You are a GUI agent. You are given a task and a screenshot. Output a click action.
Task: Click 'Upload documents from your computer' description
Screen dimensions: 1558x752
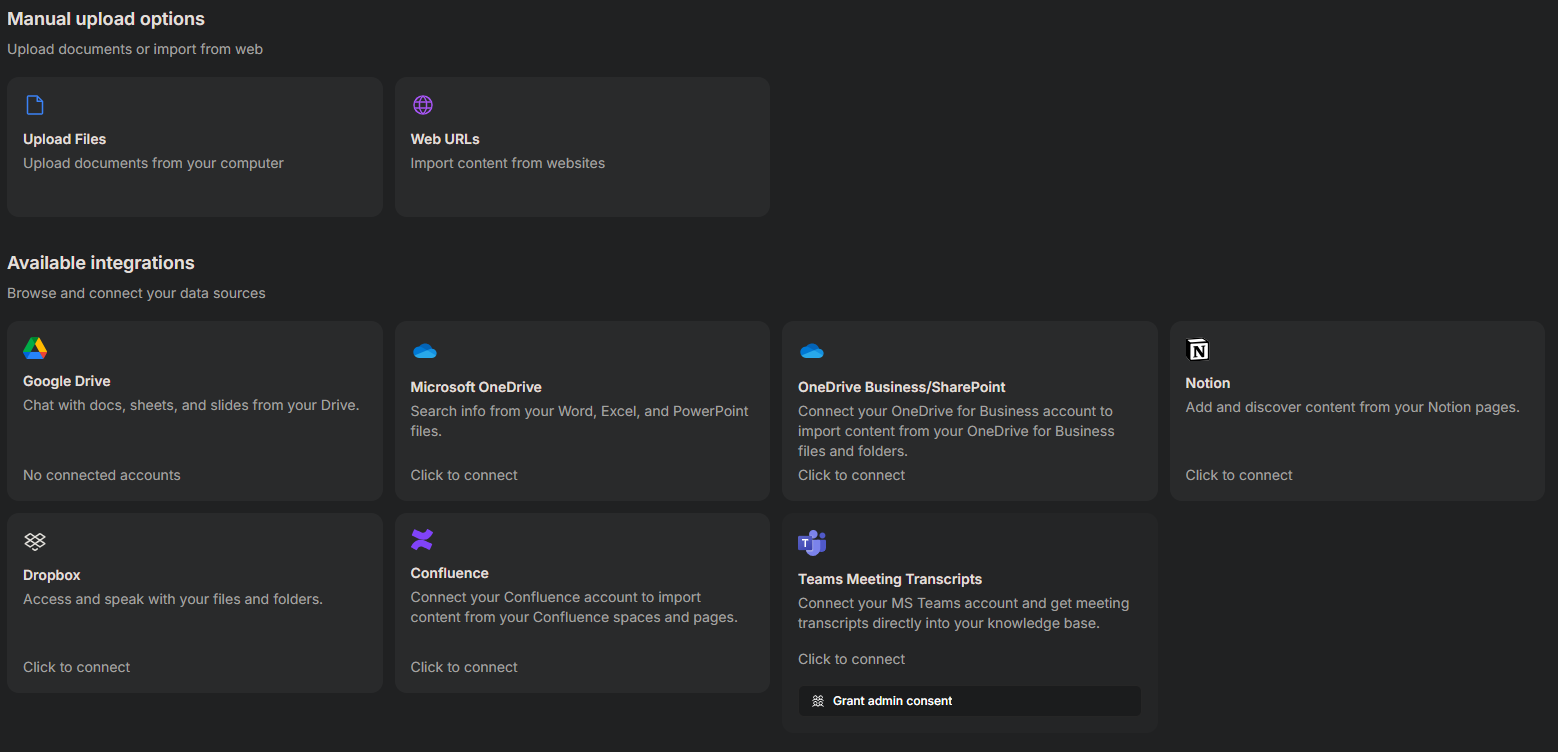pyautogui.click(x=153, y=163)
